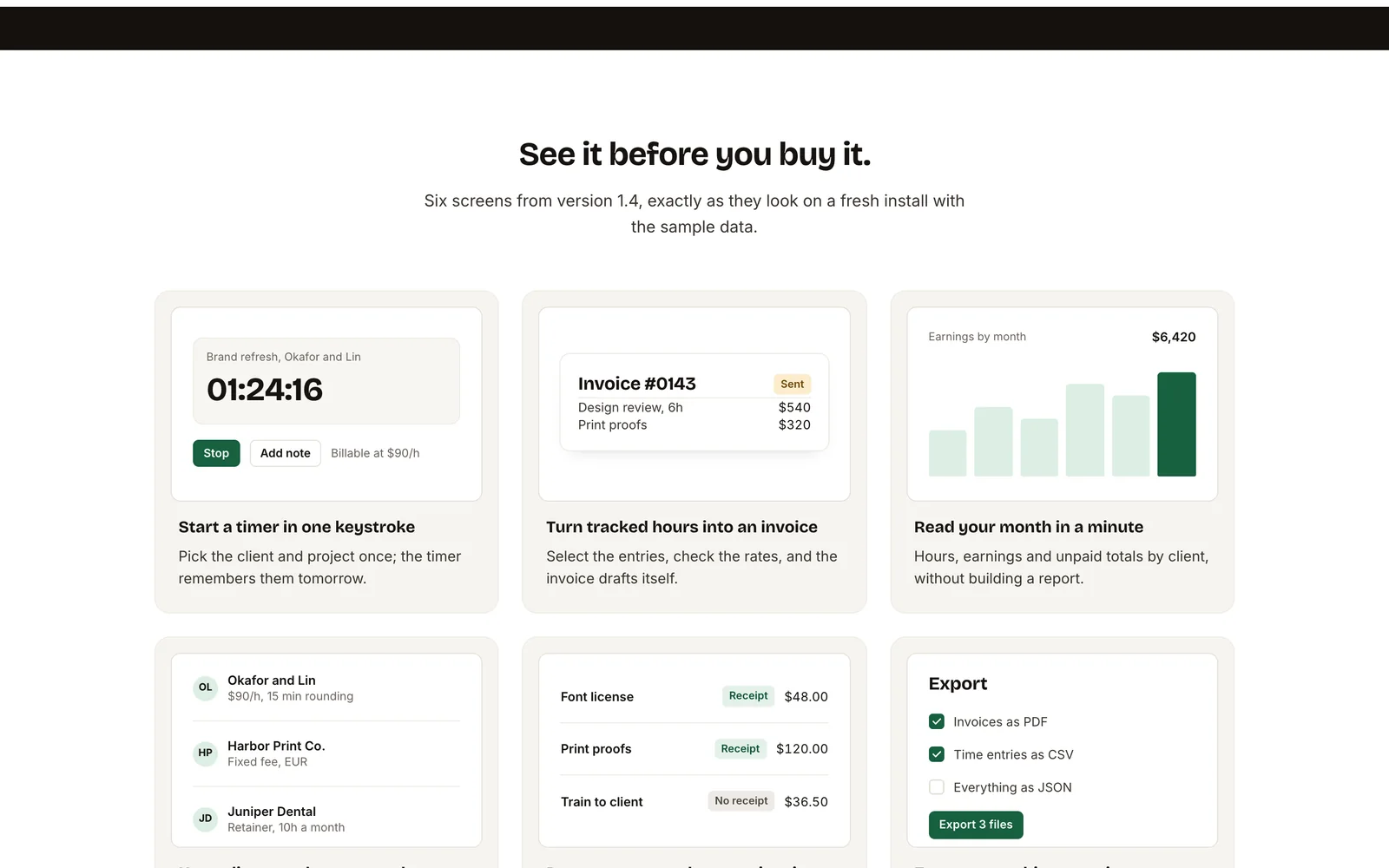Image resolution: width=1389 pixels, height=868 pixels.
Task: Click the Receipt badge for Font license
Action: tap(748, 696)
